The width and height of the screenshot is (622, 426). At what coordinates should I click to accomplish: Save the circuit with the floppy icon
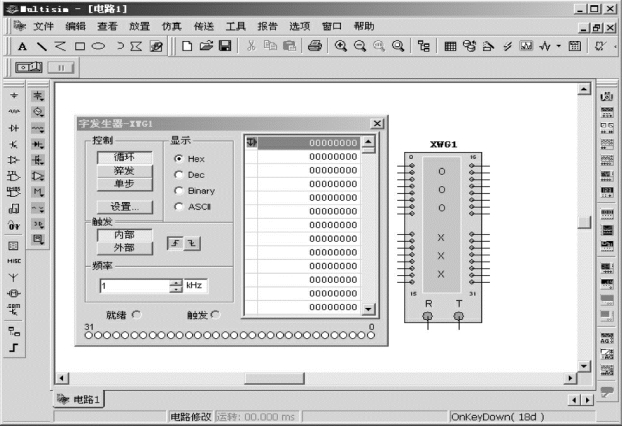(225, 46)
